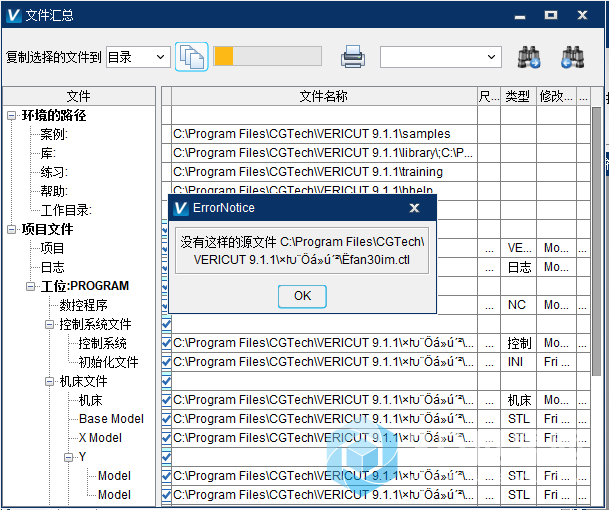Collapse the 项目文件 tree node
609x510 pixels.
[12, 229]
